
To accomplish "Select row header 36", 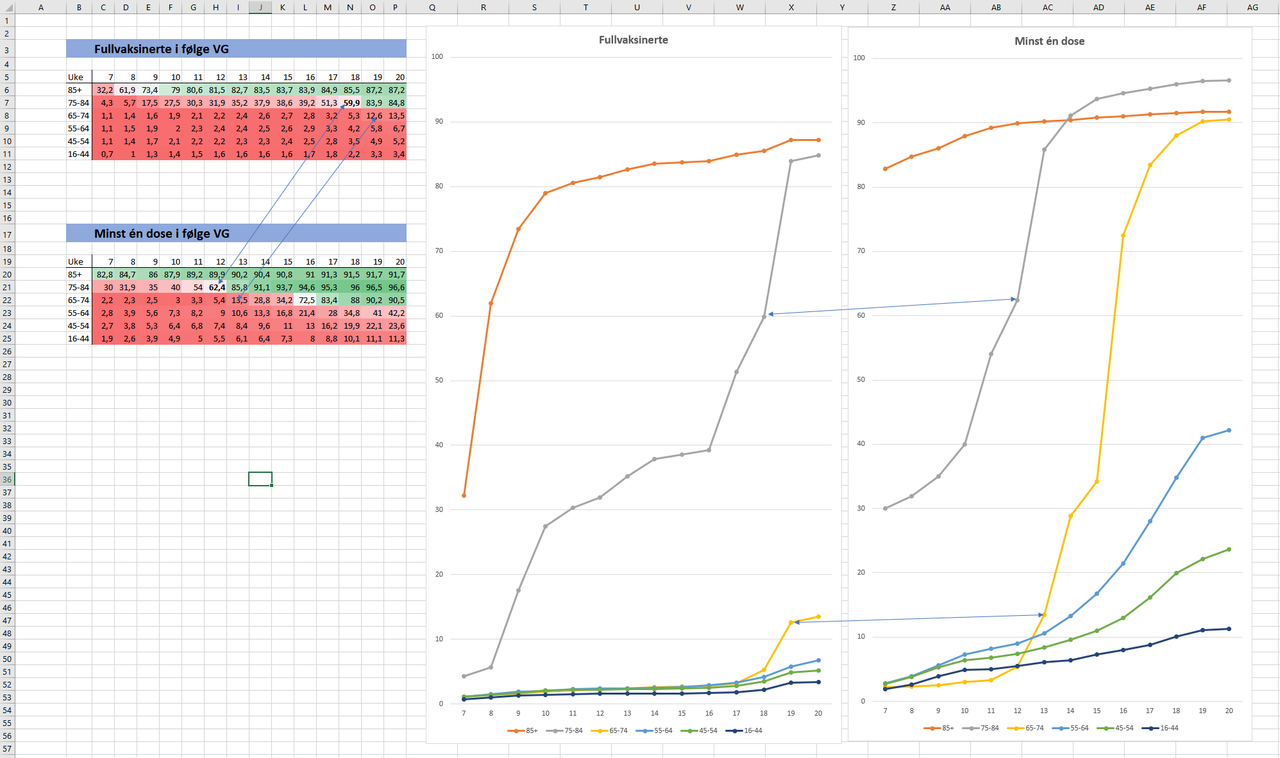I will [x=9, y=479].
